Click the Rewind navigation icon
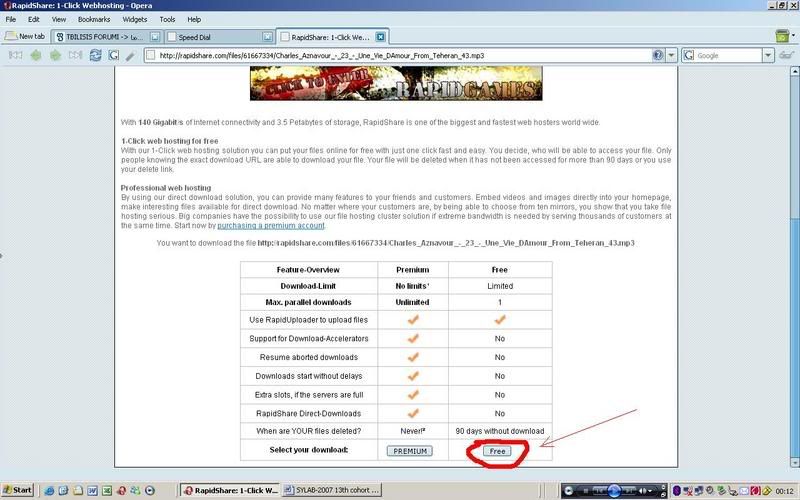 coord(15,55)
